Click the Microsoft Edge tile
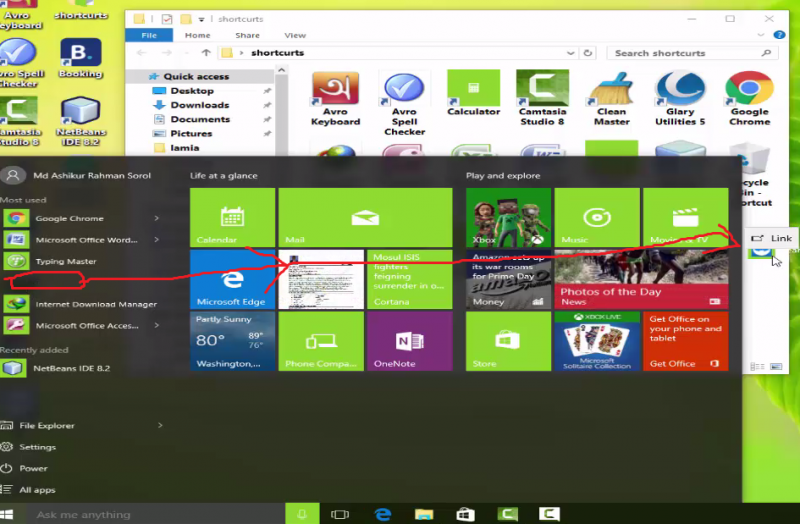Viewport: 800px width, 524px height. [x=232, y=278]
